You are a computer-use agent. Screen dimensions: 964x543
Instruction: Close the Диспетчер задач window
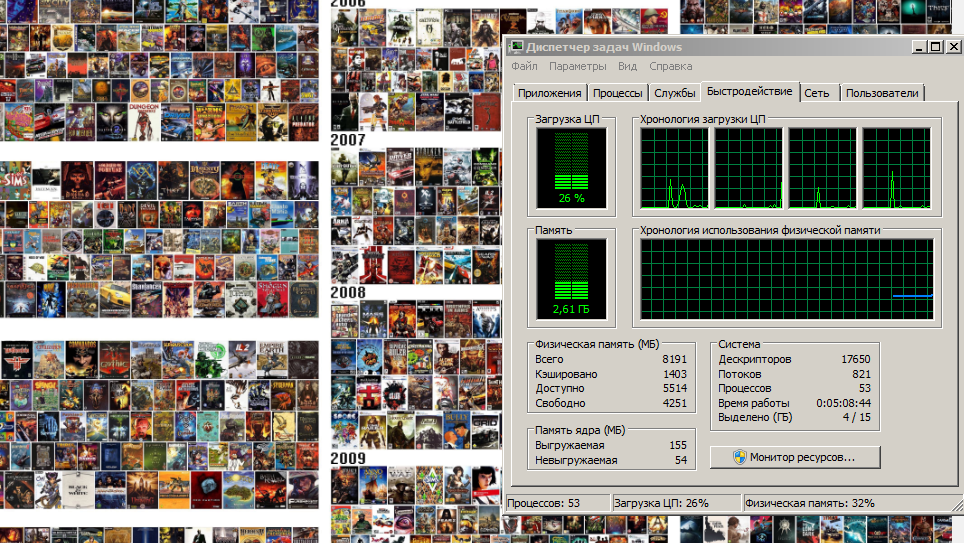tap(954, 47)
